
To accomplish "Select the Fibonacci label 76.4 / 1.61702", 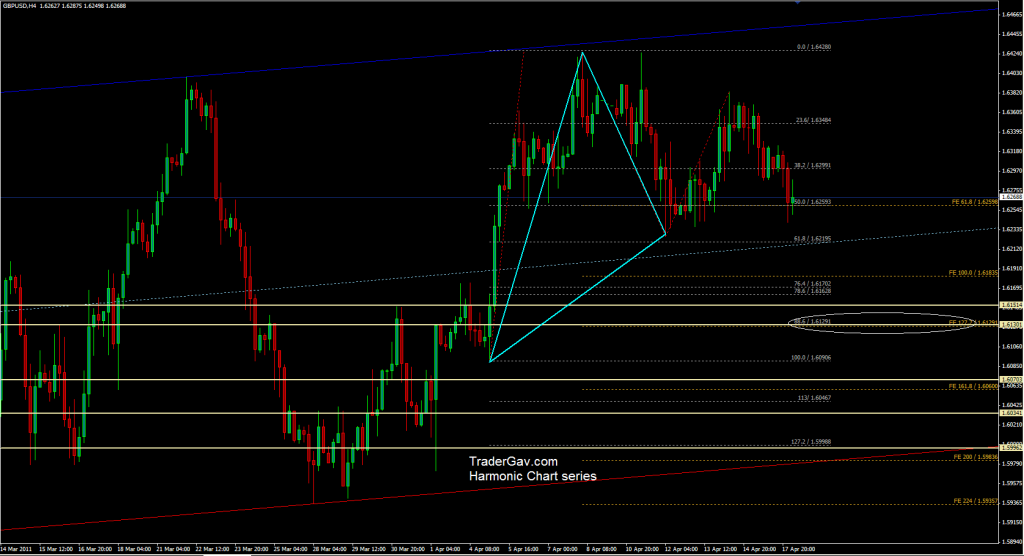I will coord(813,284).
